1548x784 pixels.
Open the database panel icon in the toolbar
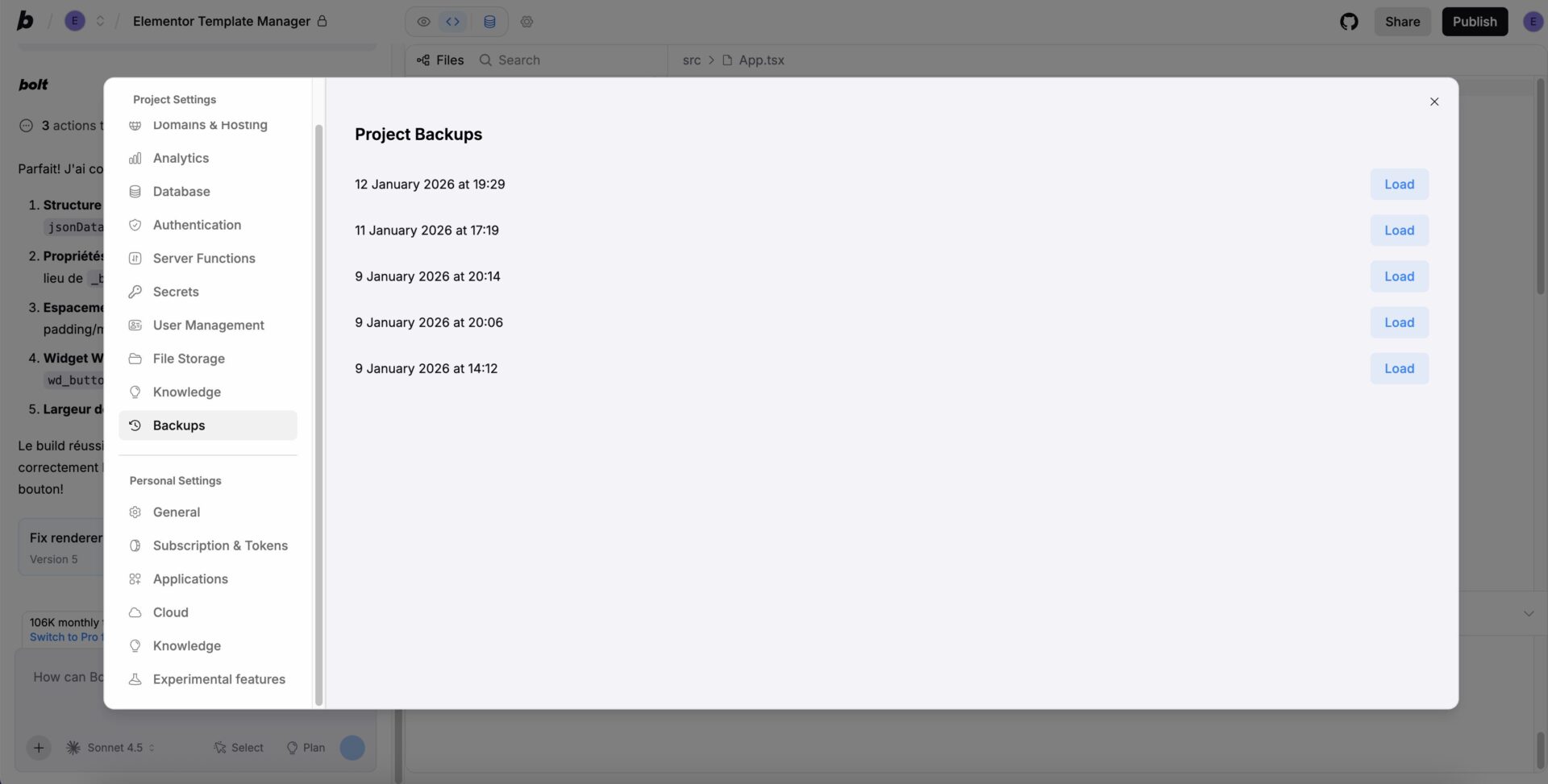489,21
